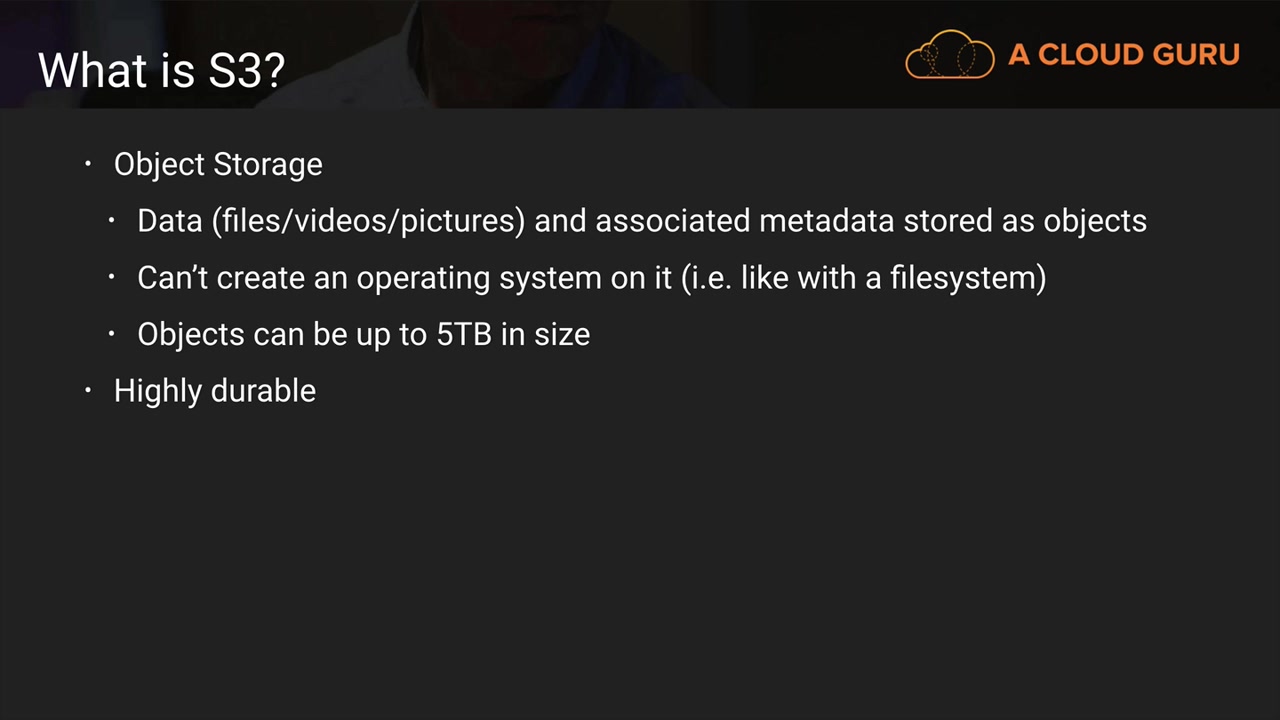This screenshot has height=720, width=1280.
Task: Click the bullet dot before 'Object Storage'
Action: 88,164
